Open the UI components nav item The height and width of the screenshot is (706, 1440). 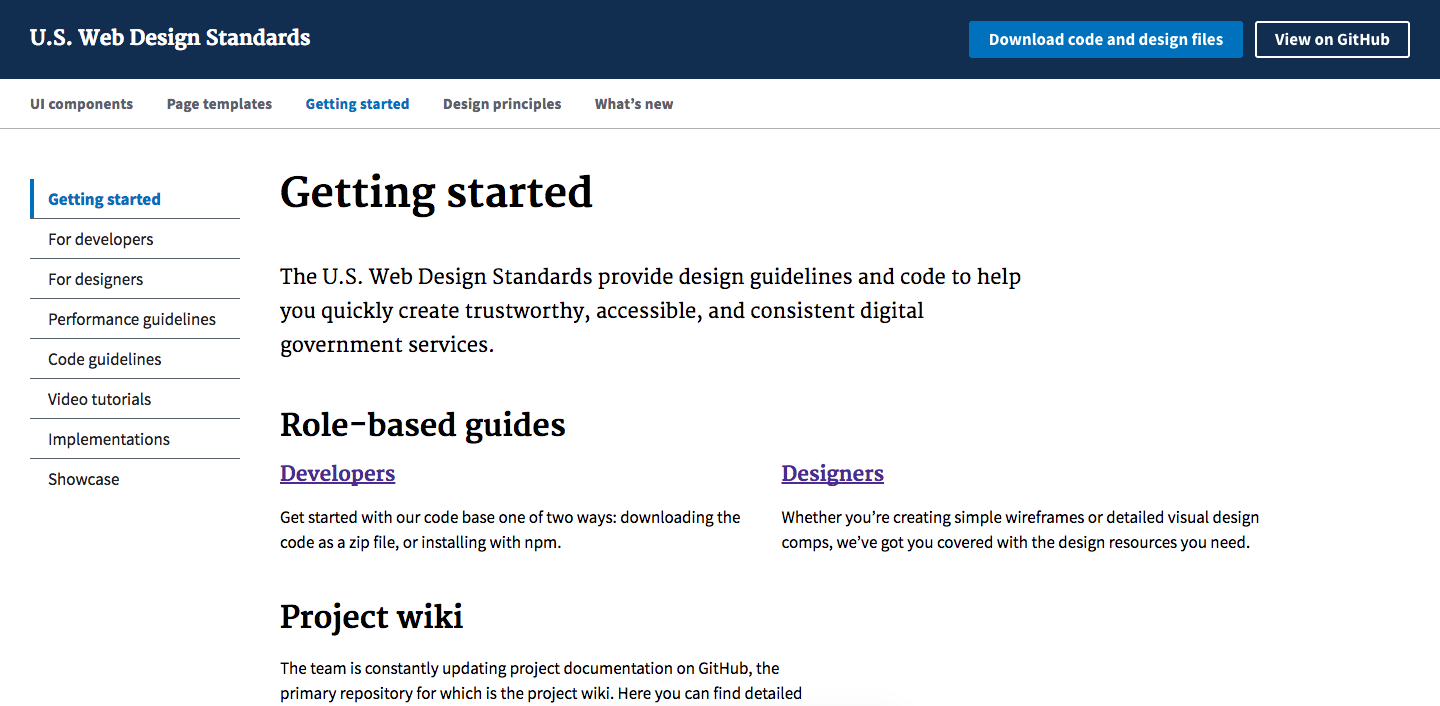[81, 104]
